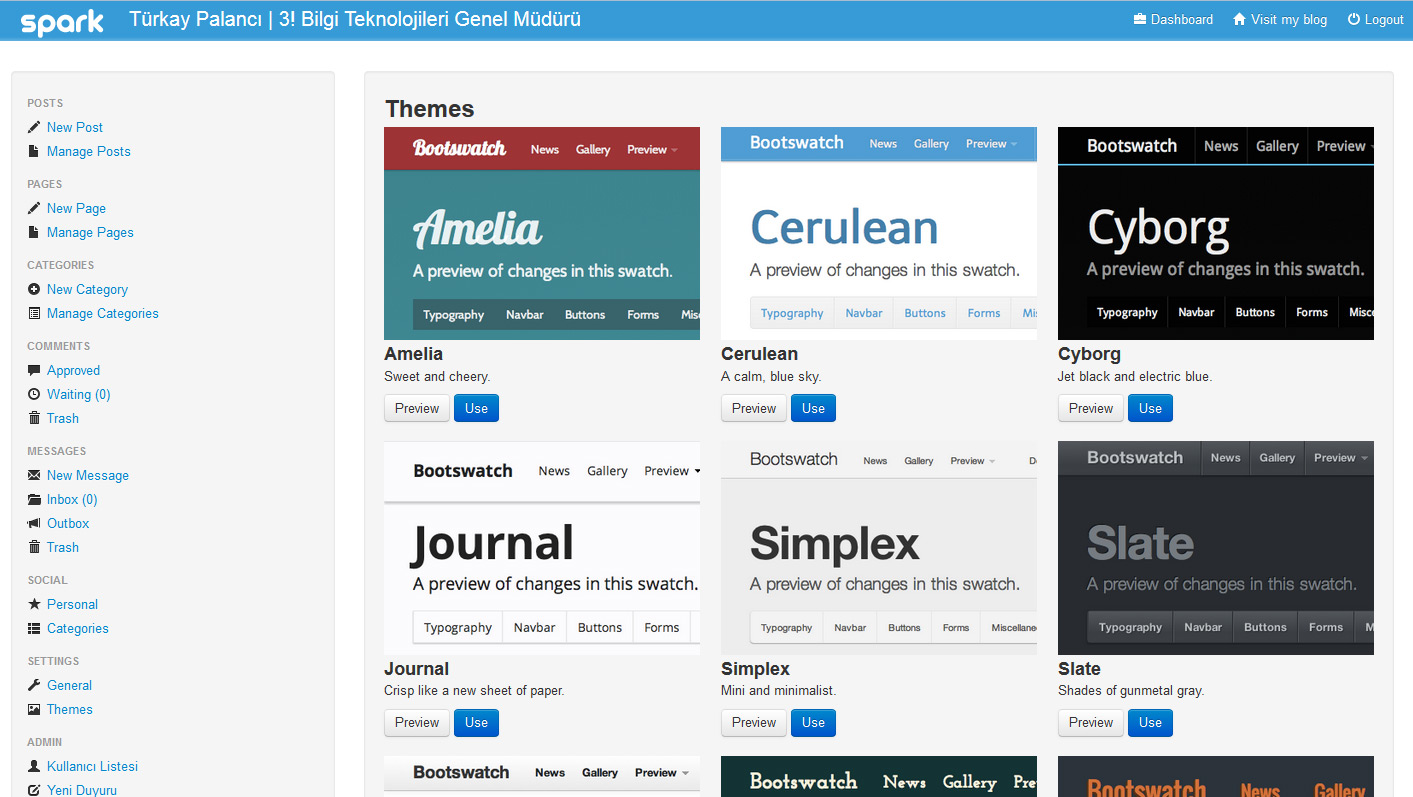Click the star icon beside Personal
This screenshot has width=1413, height=797.
[x=34, y=604]
